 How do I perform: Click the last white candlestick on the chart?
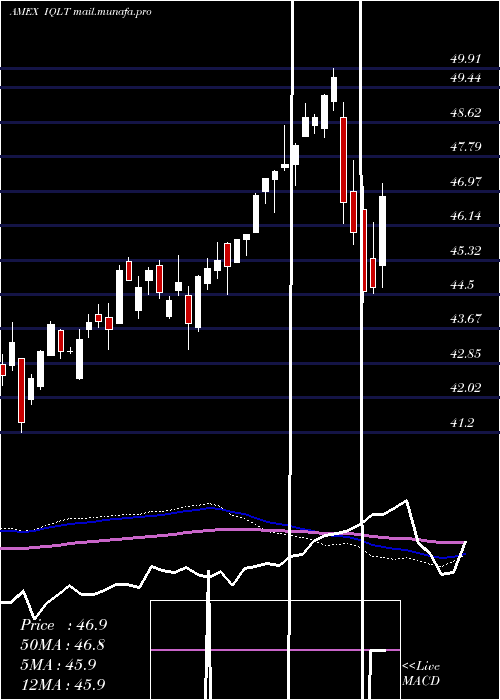pos(383,231)
